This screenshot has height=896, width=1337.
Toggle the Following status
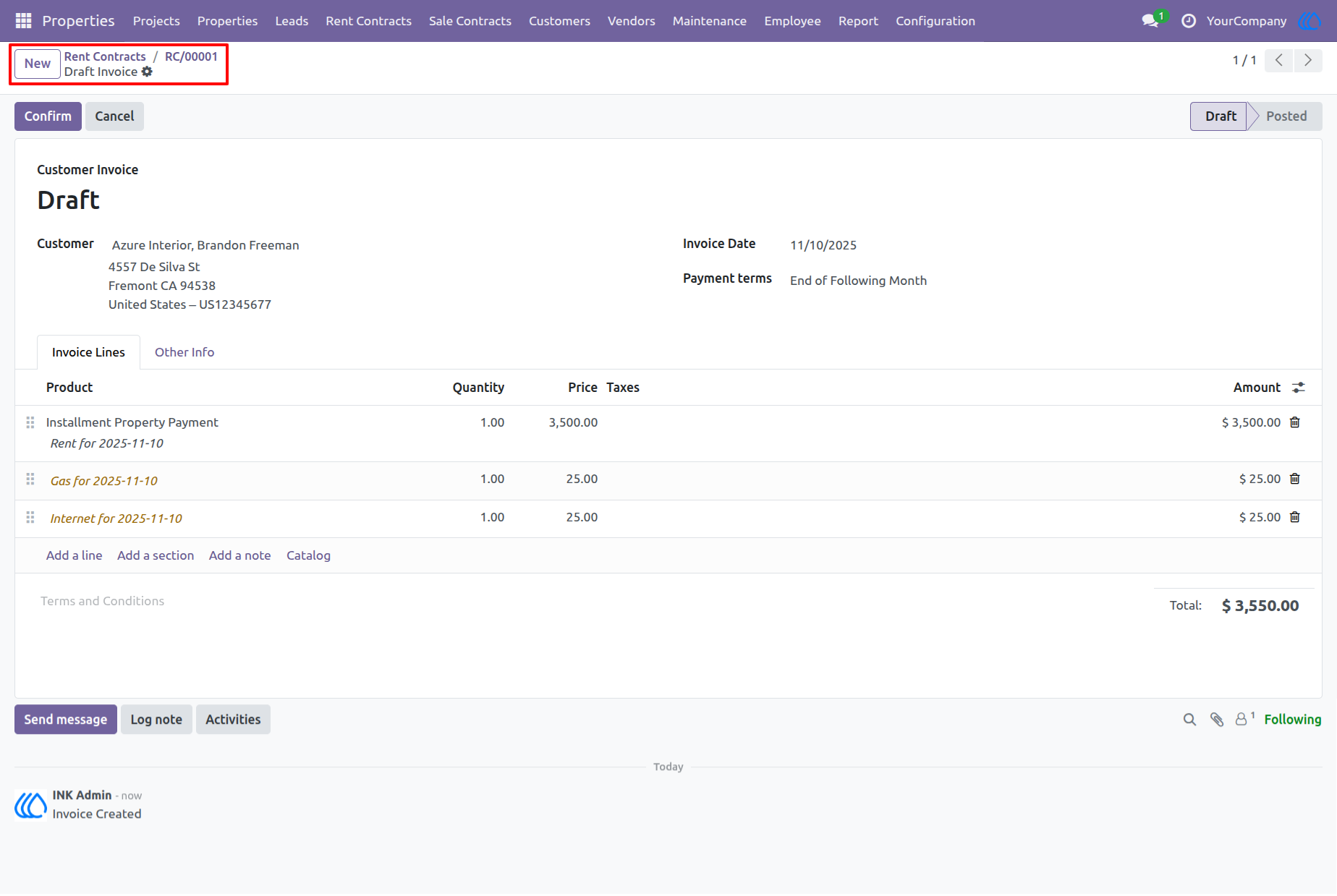coord(1293,720)
